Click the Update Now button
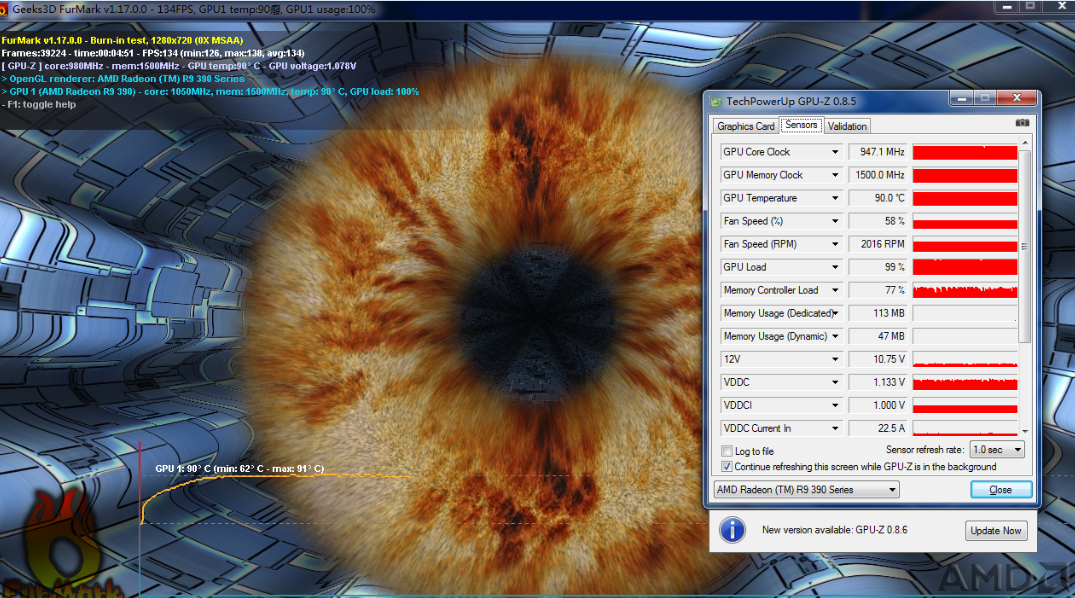This screenshot has height=598, width=1075. point(995,531)
